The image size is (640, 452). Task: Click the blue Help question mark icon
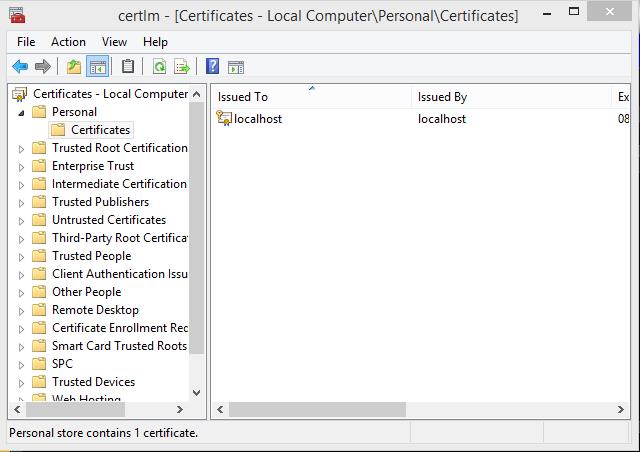212,67
